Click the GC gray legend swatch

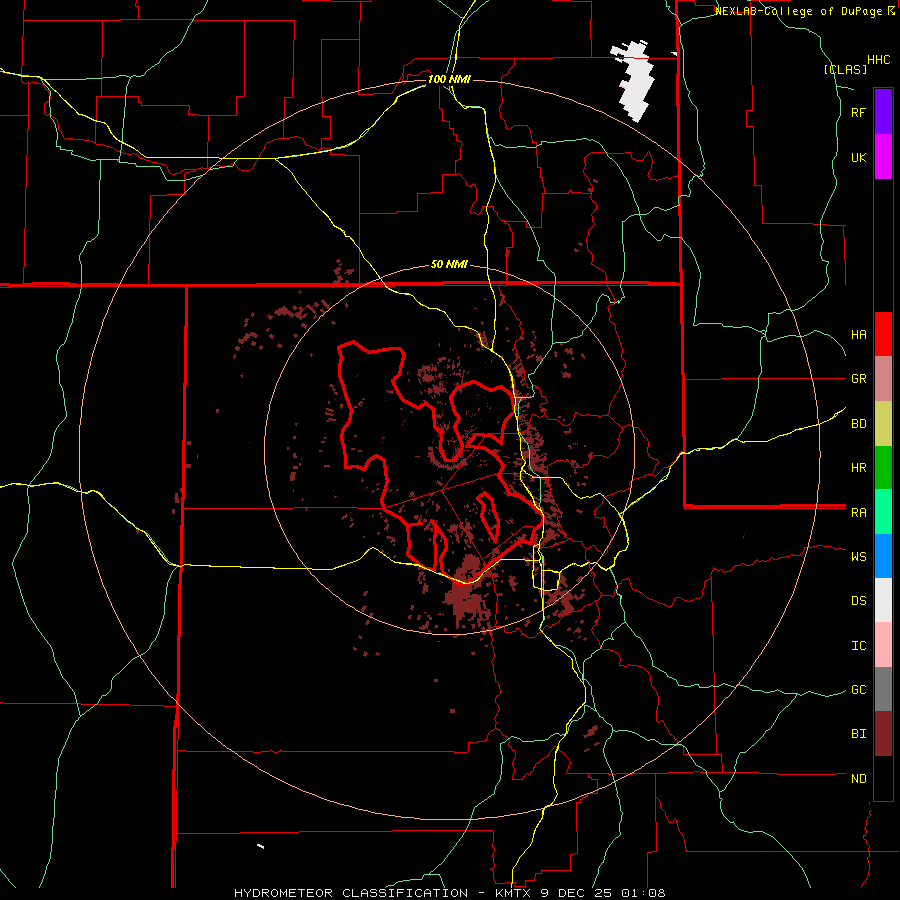pyautogui.click(x=883, y=689)
